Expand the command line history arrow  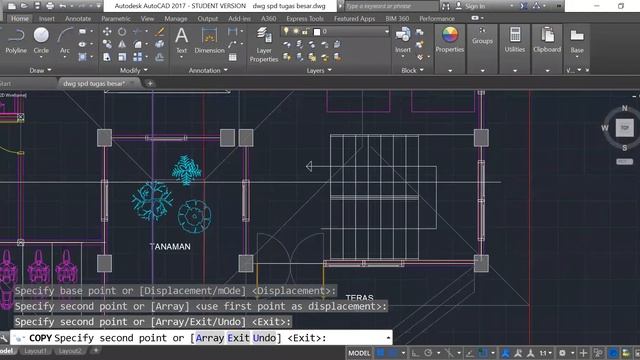[x=388, y=338]
